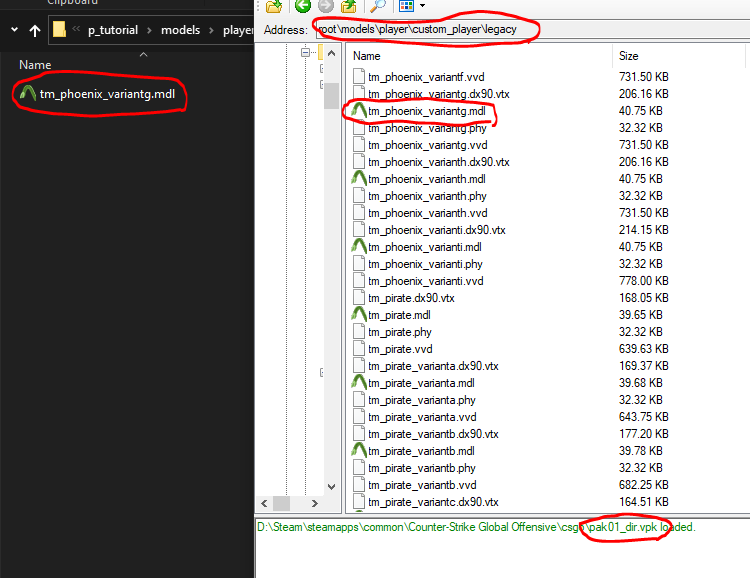The width and height of the screenshot is (750, 578).
Task: Select tm_phoenix_varianti.vvd file
Action: pos(426,281)
